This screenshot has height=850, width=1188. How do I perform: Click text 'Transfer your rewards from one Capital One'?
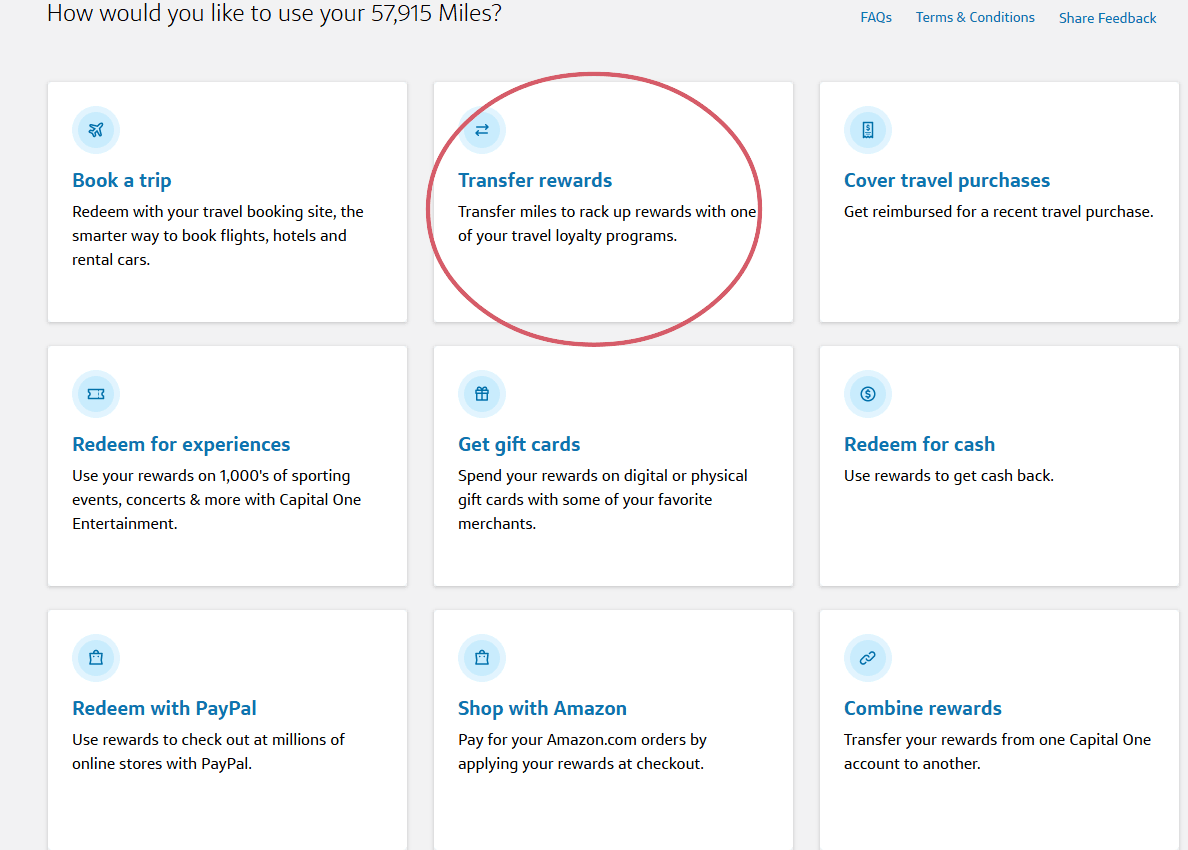pos(997,740)
